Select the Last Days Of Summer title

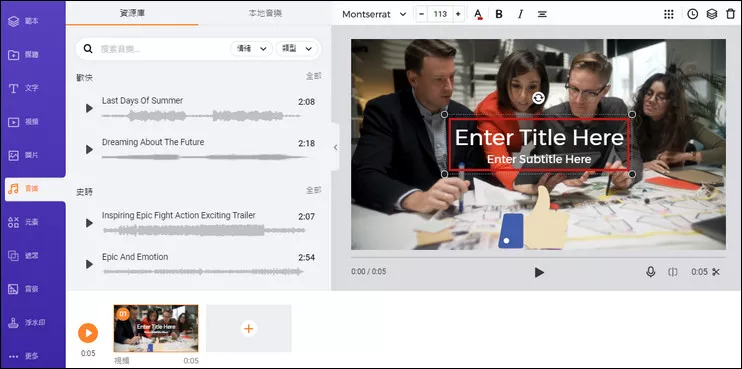142,100
